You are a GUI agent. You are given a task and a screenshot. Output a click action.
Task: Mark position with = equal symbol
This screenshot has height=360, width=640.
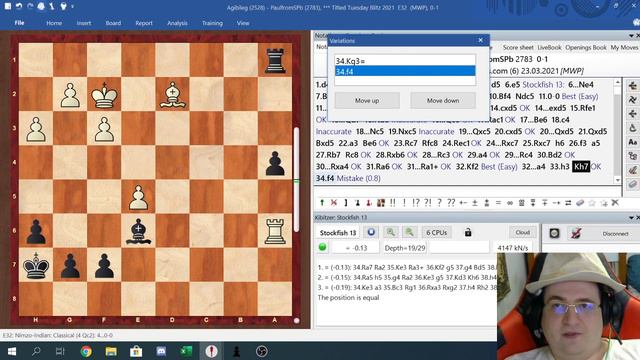point(498,202)
